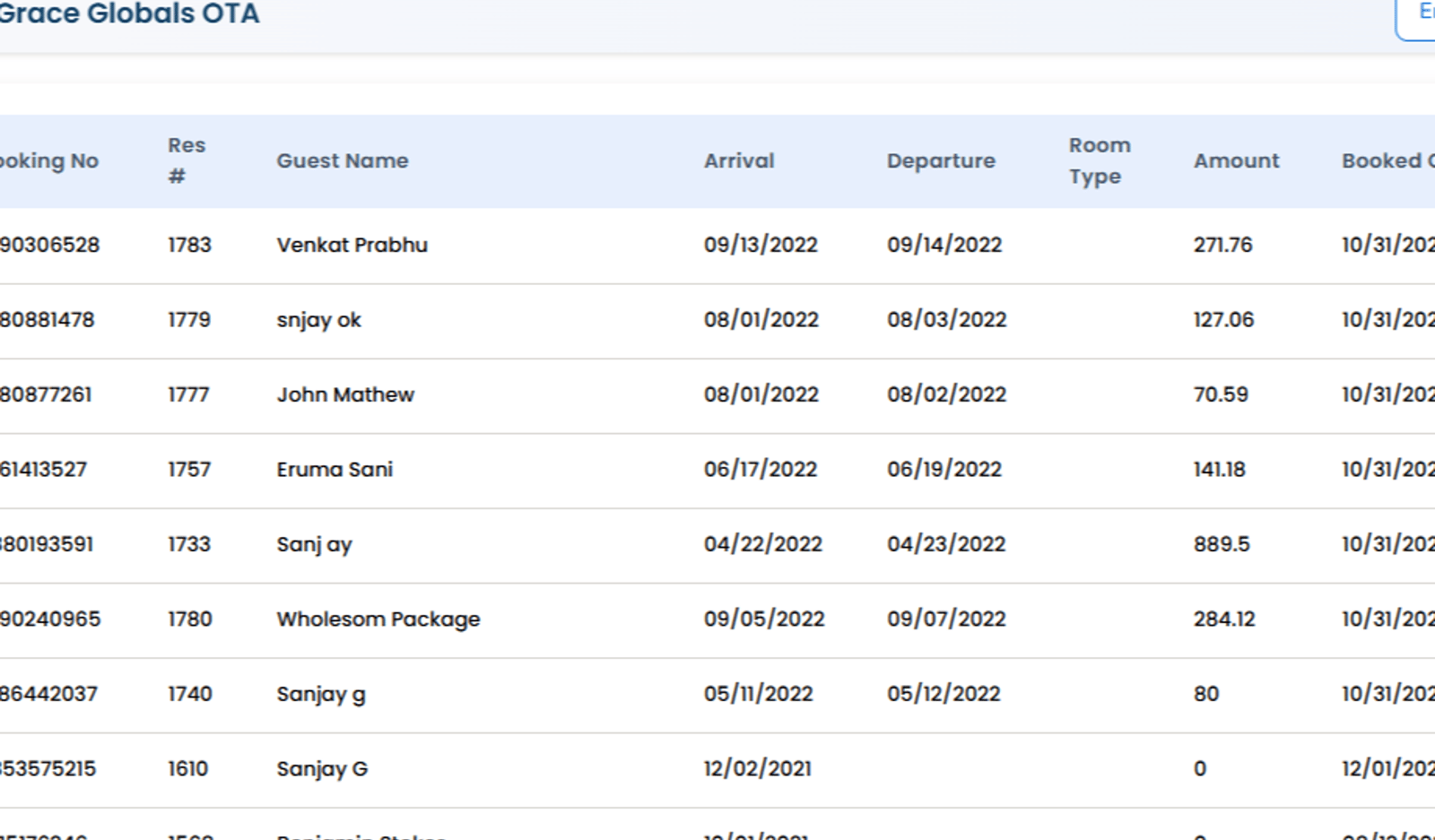Click reservation number 1780
Screen dimensions: 1435x840
(x=190, y=619)
